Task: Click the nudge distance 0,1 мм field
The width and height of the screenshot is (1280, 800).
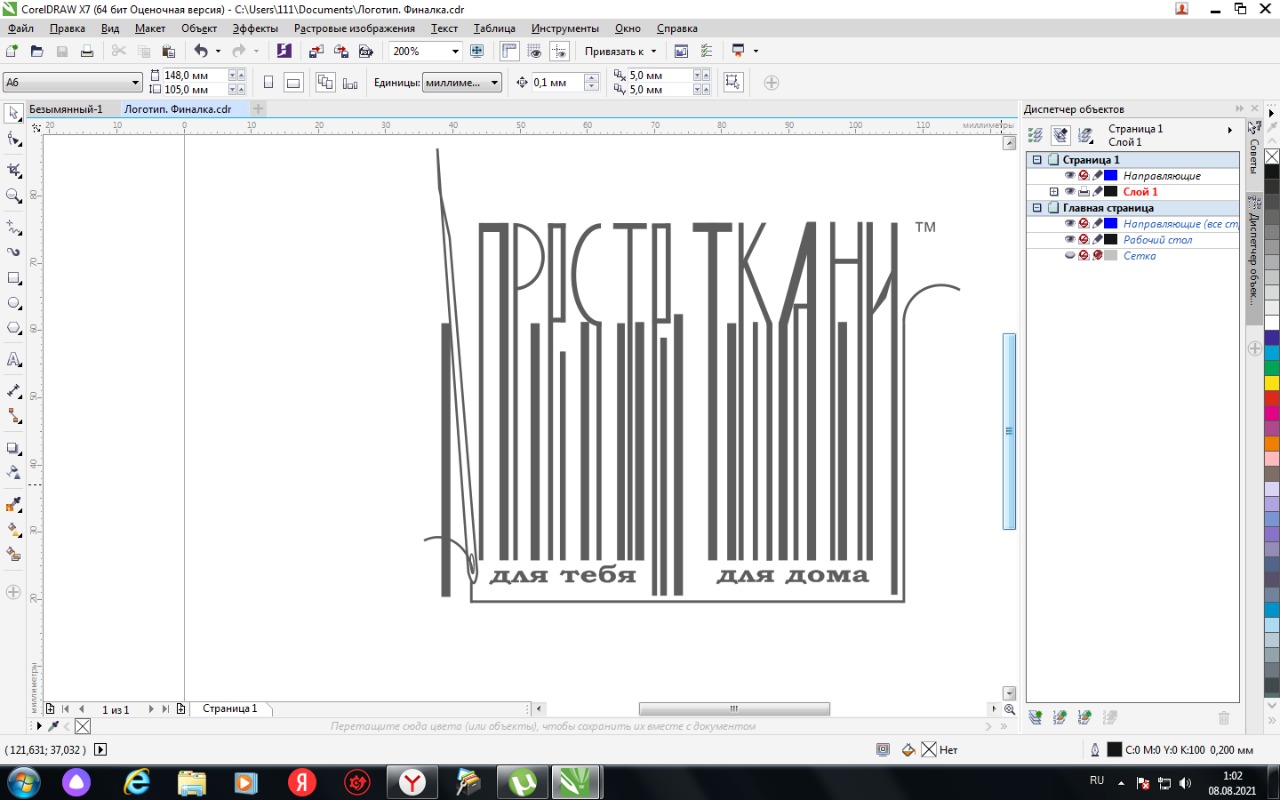Action: 556,82
